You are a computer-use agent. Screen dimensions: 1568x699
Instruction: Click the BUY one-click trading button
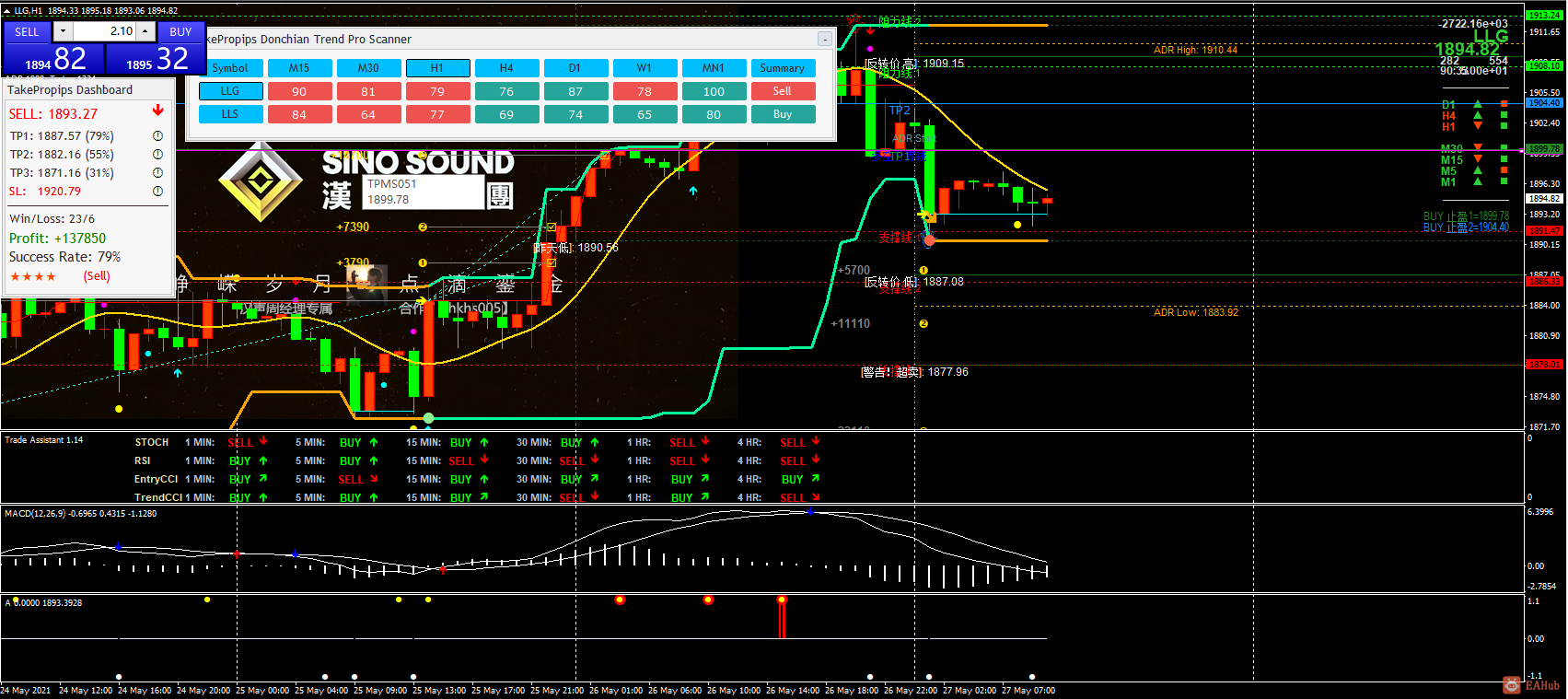180,31
